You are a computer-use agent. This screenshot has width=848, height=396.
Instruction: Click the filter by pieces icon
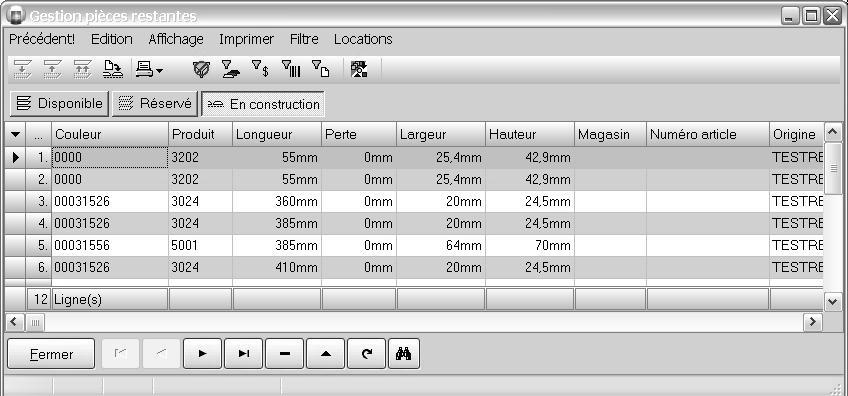[x=231, y=69]
